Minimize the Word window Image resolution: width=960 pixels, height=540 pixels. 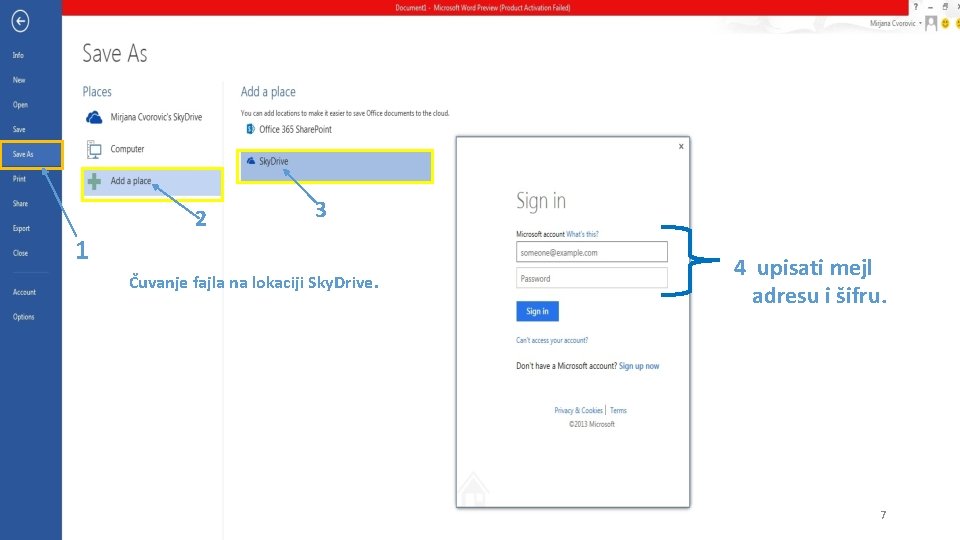pyautogui.click(x=931, y=7)
